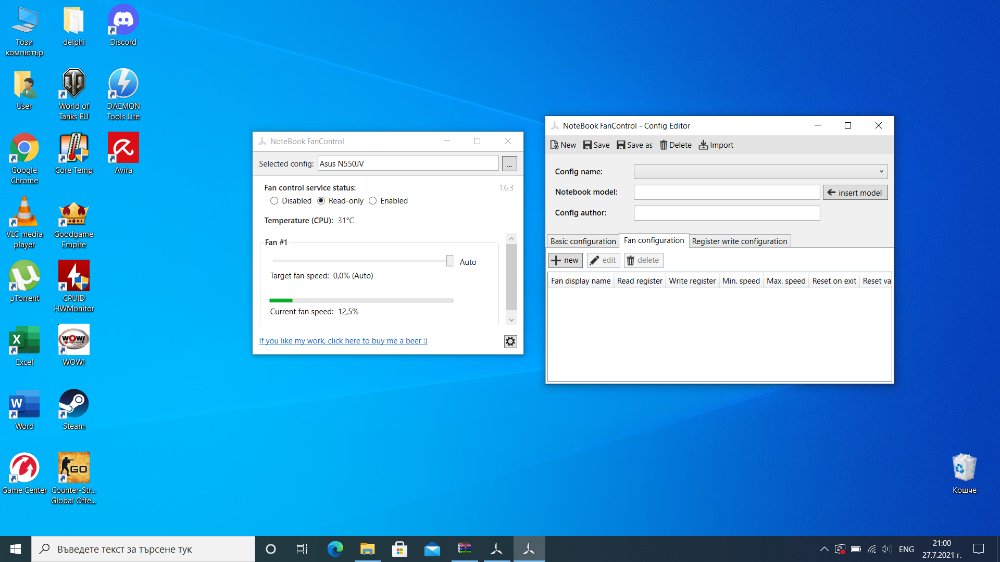
Task: Open CPUID HWMonitor shortcut
Action: click(x=73, y=286)
